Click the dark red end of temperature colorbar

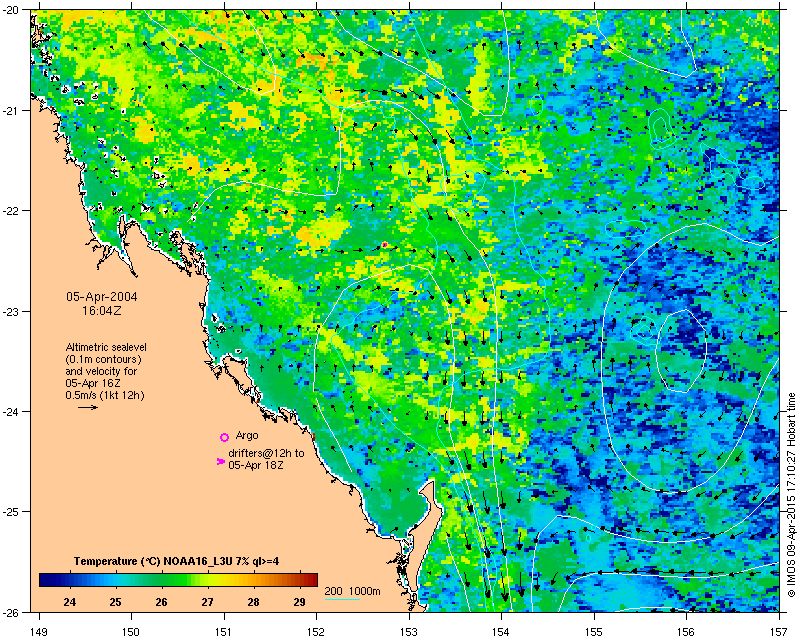313,580
